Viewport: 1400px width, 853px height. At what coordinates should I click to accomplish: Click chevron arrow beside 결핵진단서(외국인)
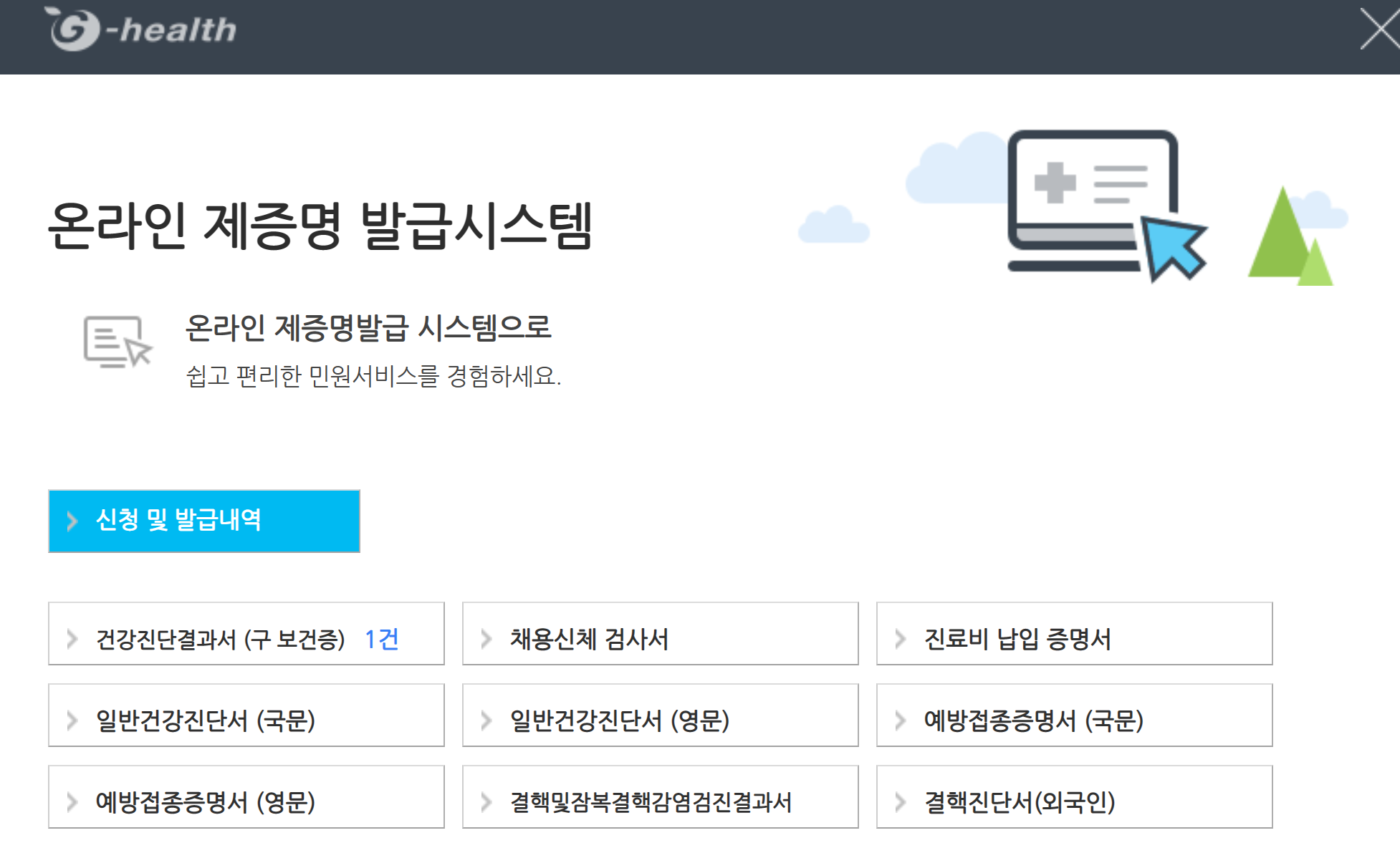(x=900, y=801)
